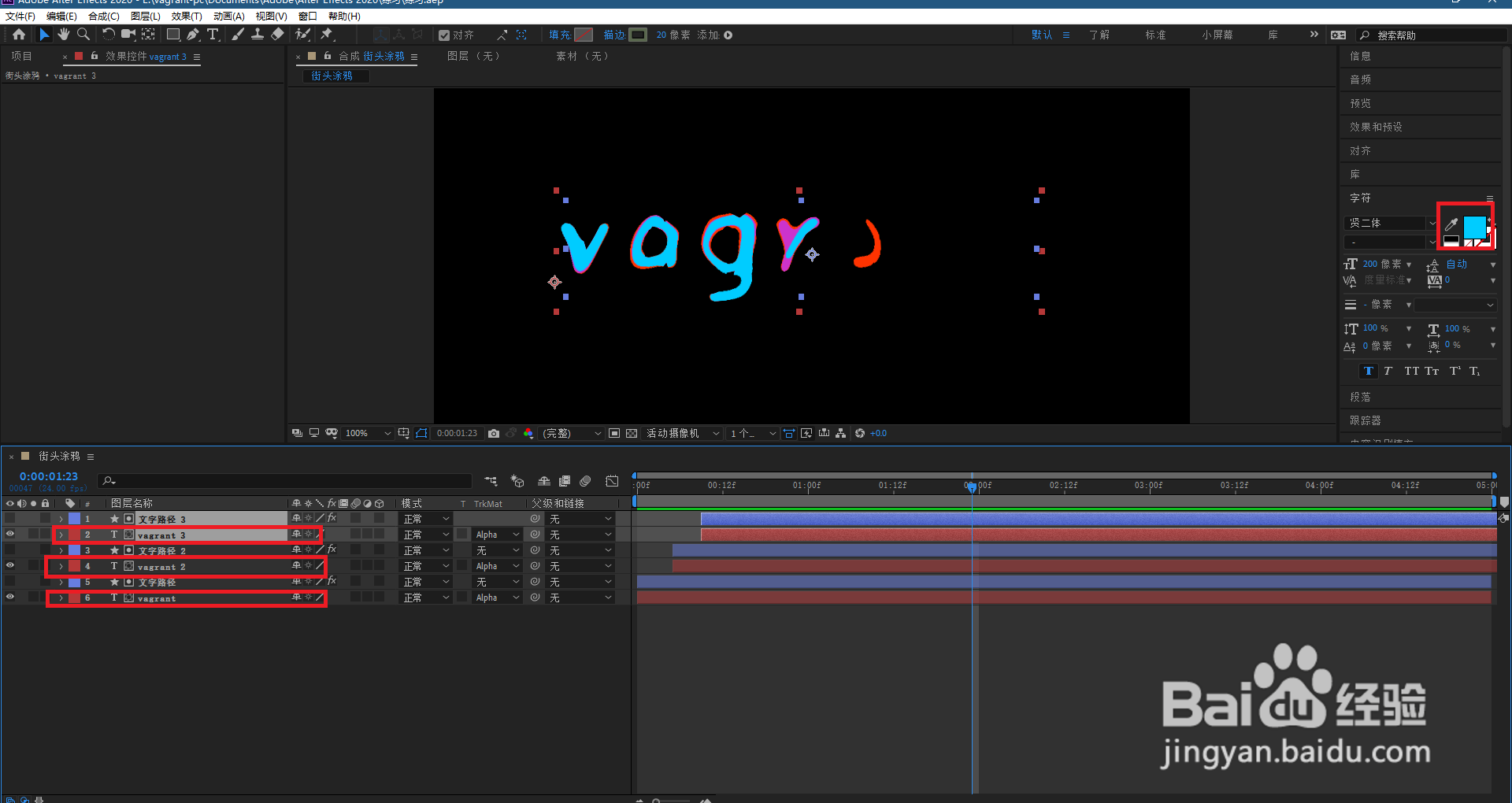Open the 合成(C) menu
This screenshot has width=1512, height=803.
point(104,16)
